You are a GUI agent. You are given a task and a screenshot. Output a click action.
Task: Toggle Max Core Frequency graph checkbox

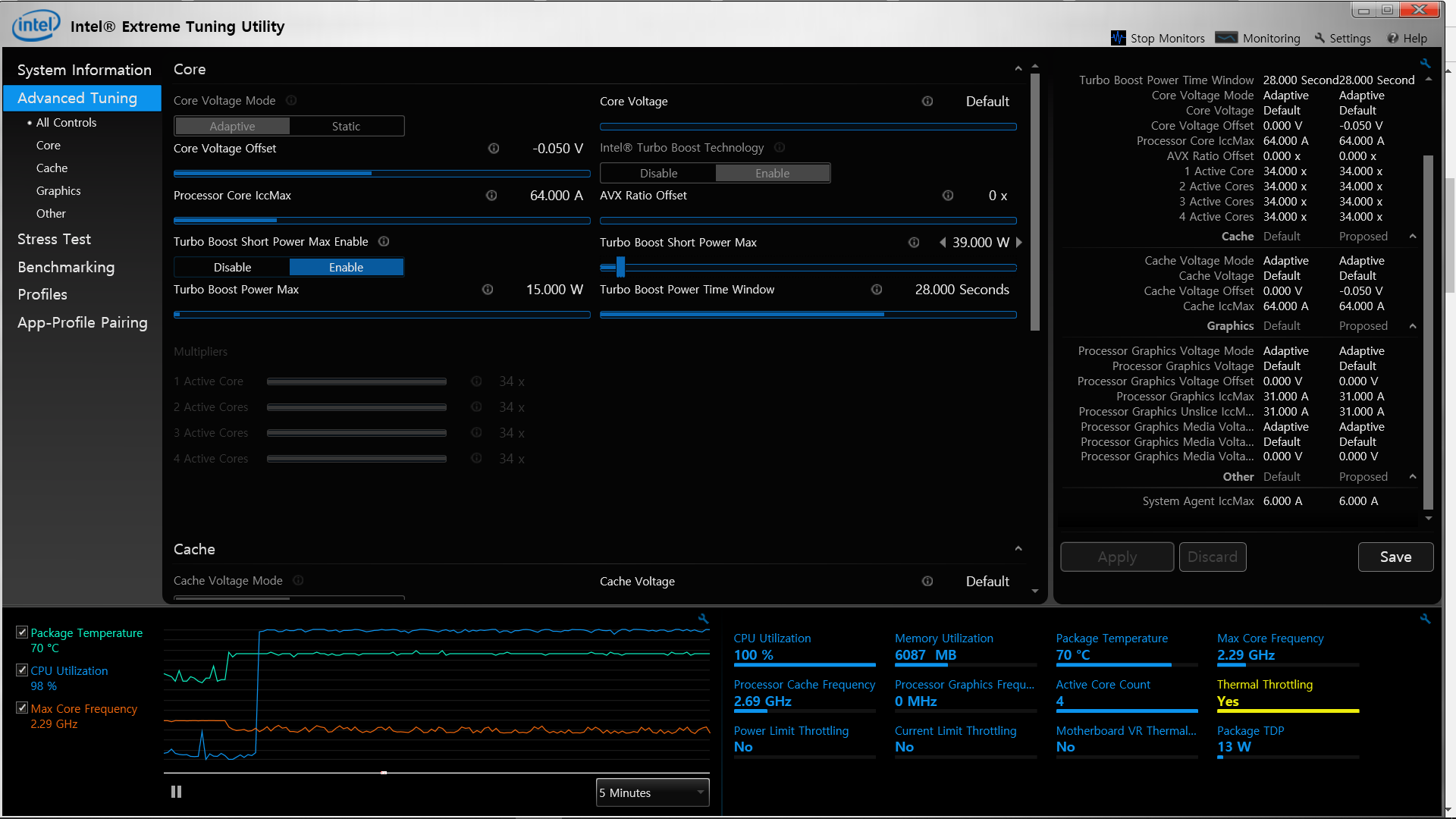coord(22,708)
